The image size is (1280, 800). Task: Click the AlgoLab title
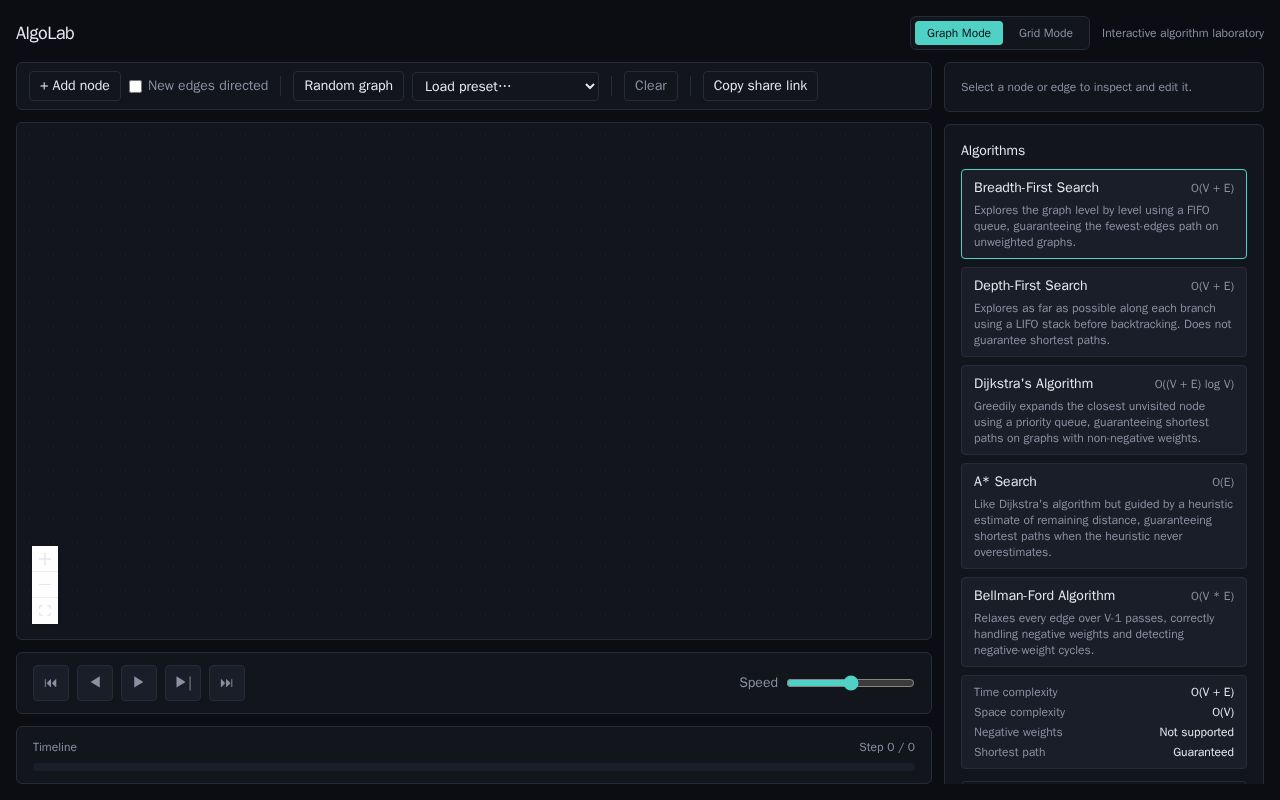pyautogui.click(x=45, y=33)
